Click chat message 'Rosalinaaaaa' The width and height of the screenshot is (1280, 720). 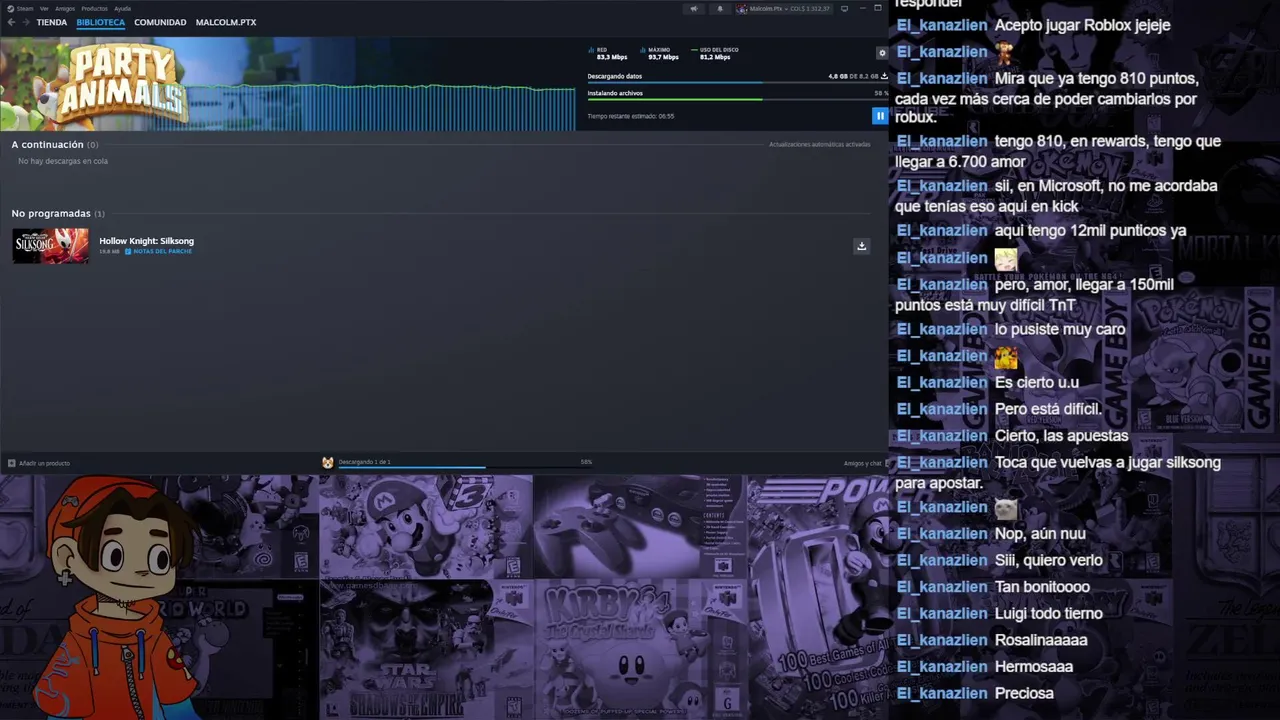pos(1040,640)
